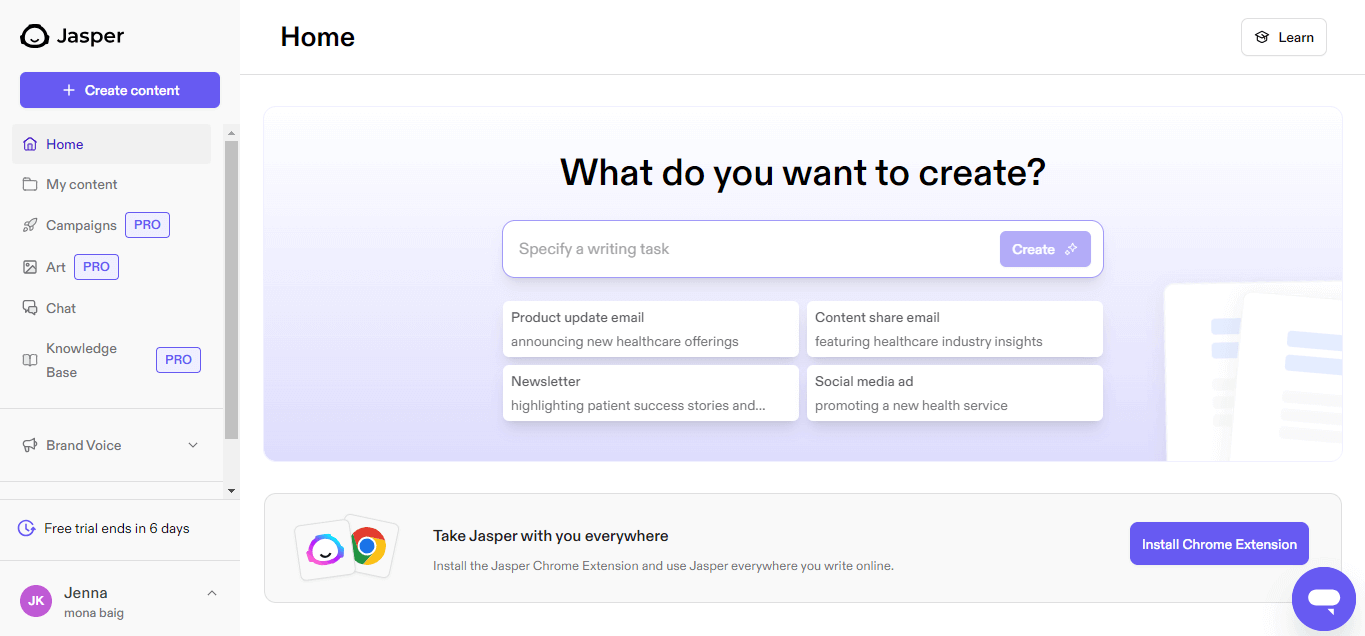Select the Newsletter suggestion card
Screen dimensions: 1365x636
coord(651,393)
